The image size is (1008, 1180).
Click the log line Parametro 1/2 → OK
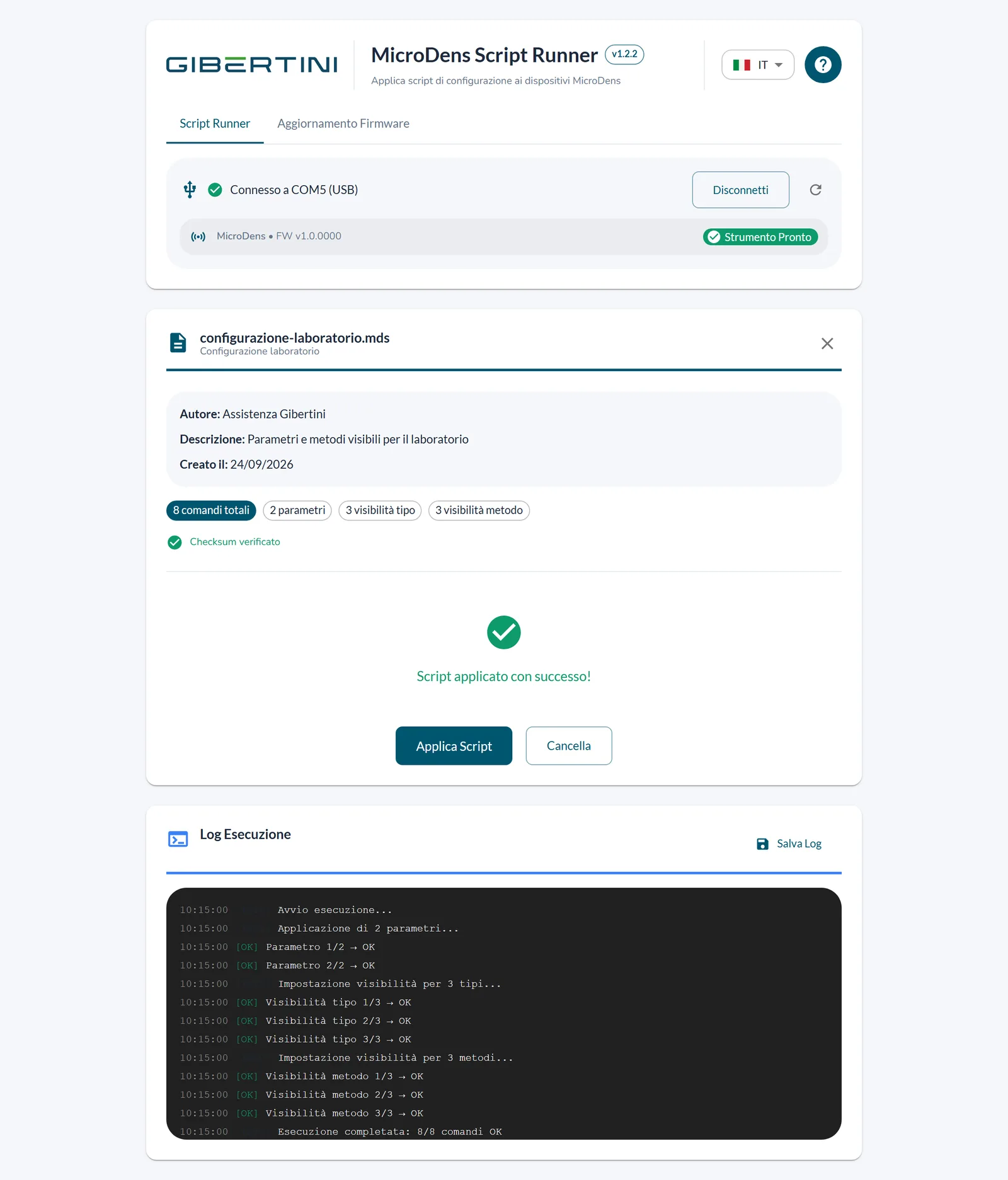(x=321, y=947)
